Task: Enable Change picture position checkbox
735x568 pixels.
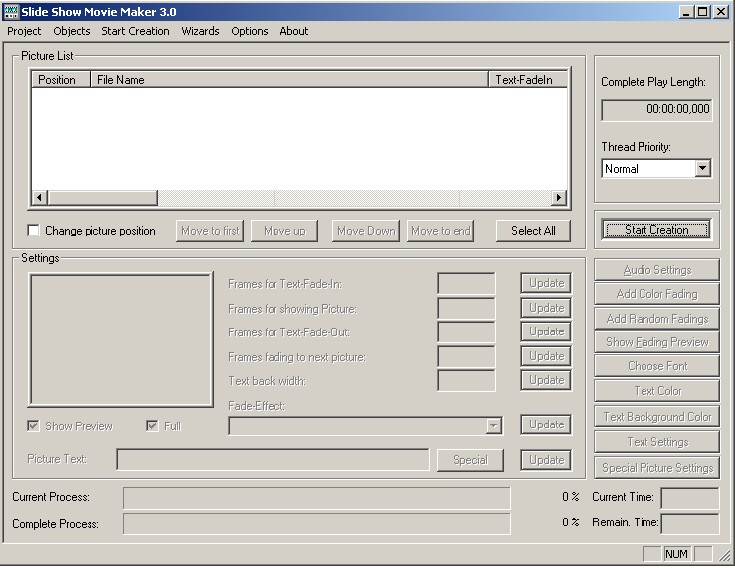Action: (33, 231)
